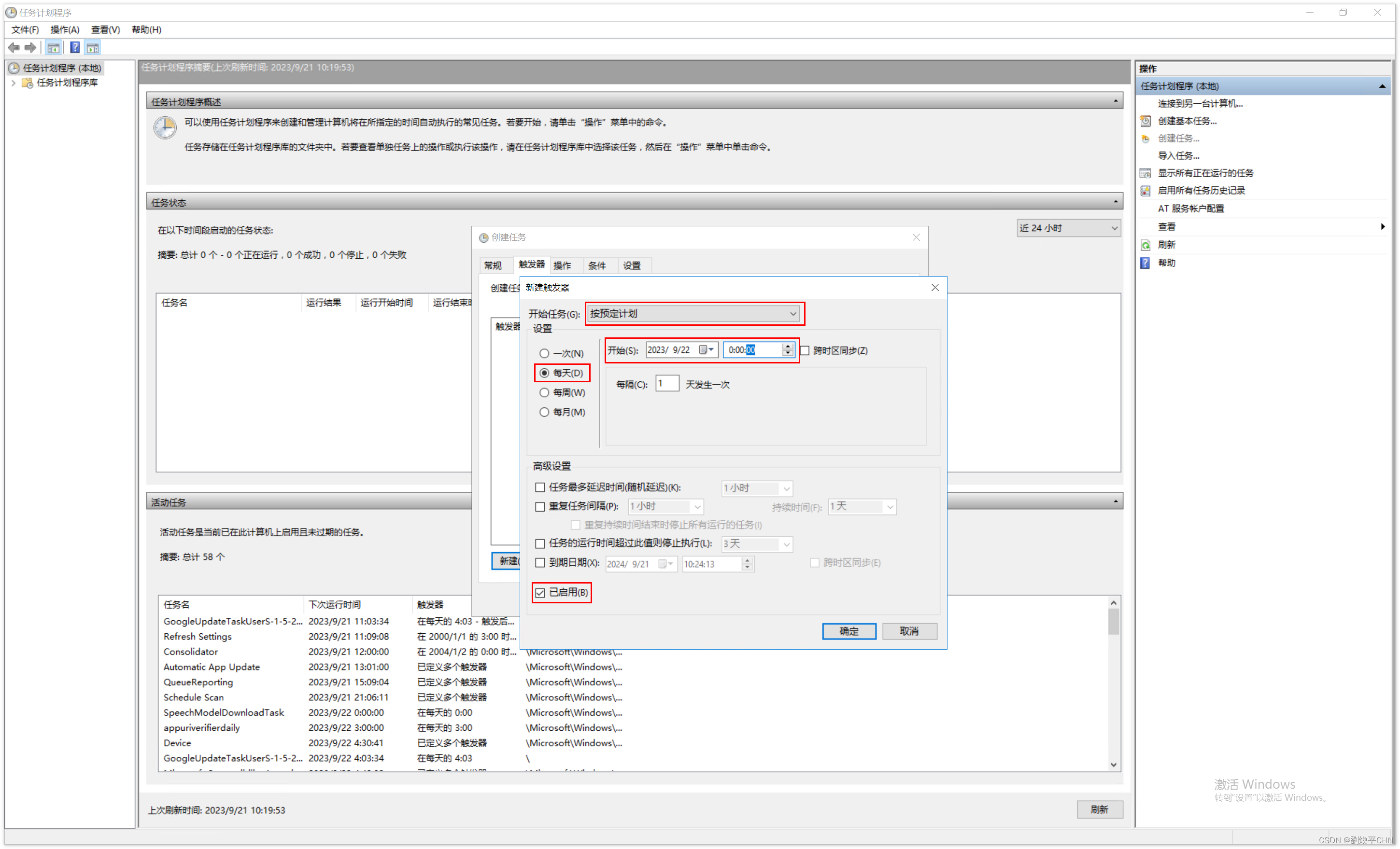Viewport: 1400px width, 849px height.
Task: Select the 每周(W) radio option
Action: [544, 392]
